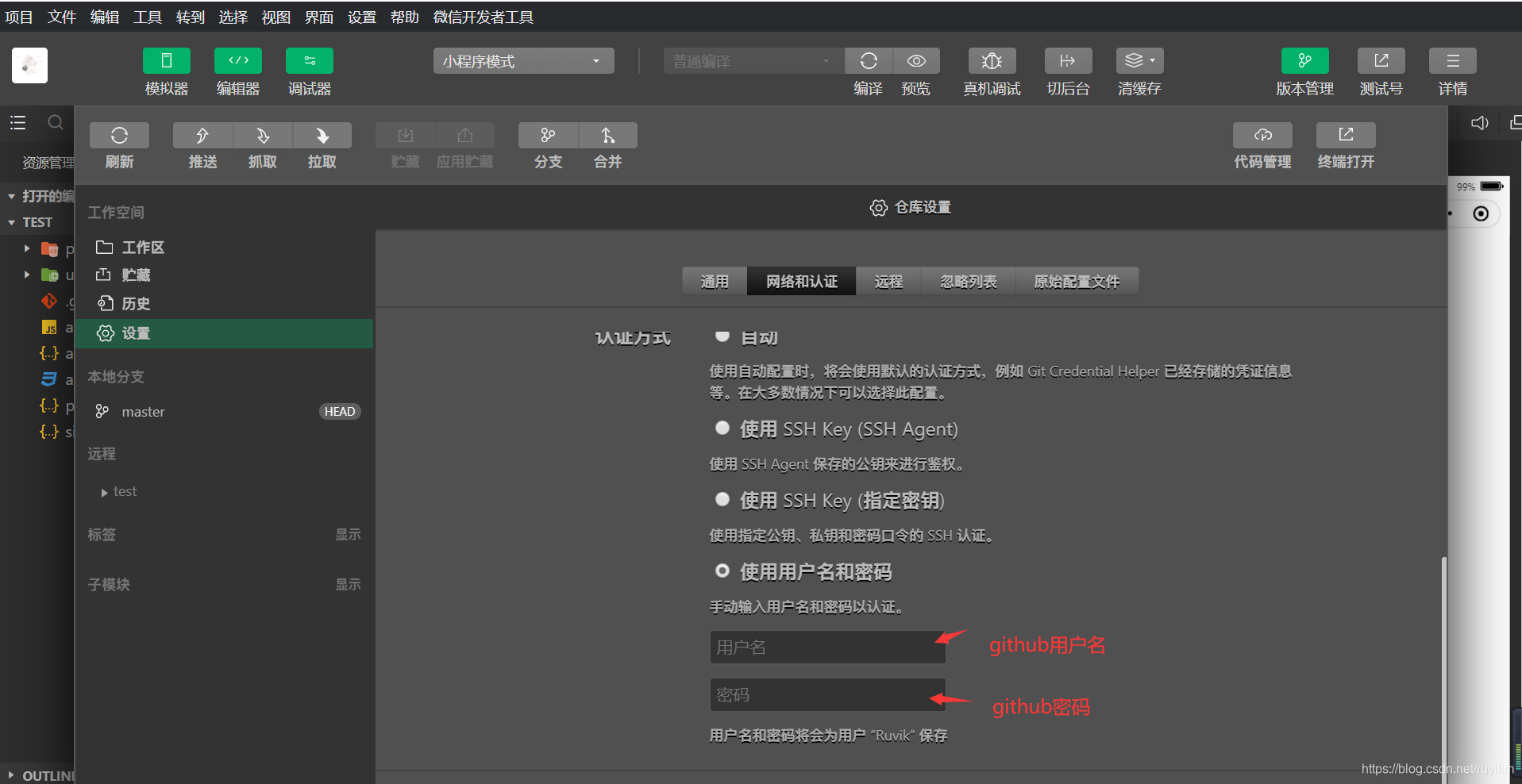Select the SSH Key (SSH Agent) radio option

pos(722,428)
